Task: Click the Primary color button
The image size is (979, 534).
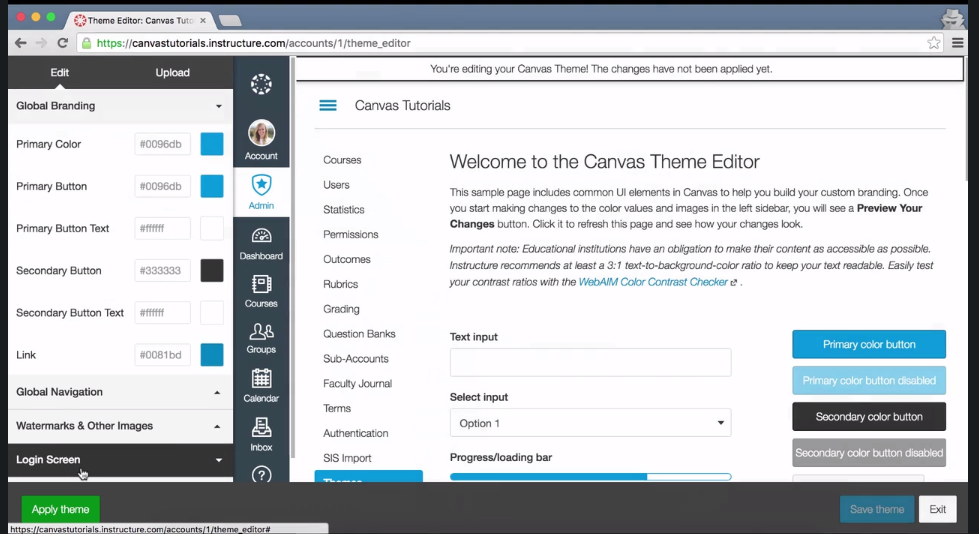Action: (868, 344)
